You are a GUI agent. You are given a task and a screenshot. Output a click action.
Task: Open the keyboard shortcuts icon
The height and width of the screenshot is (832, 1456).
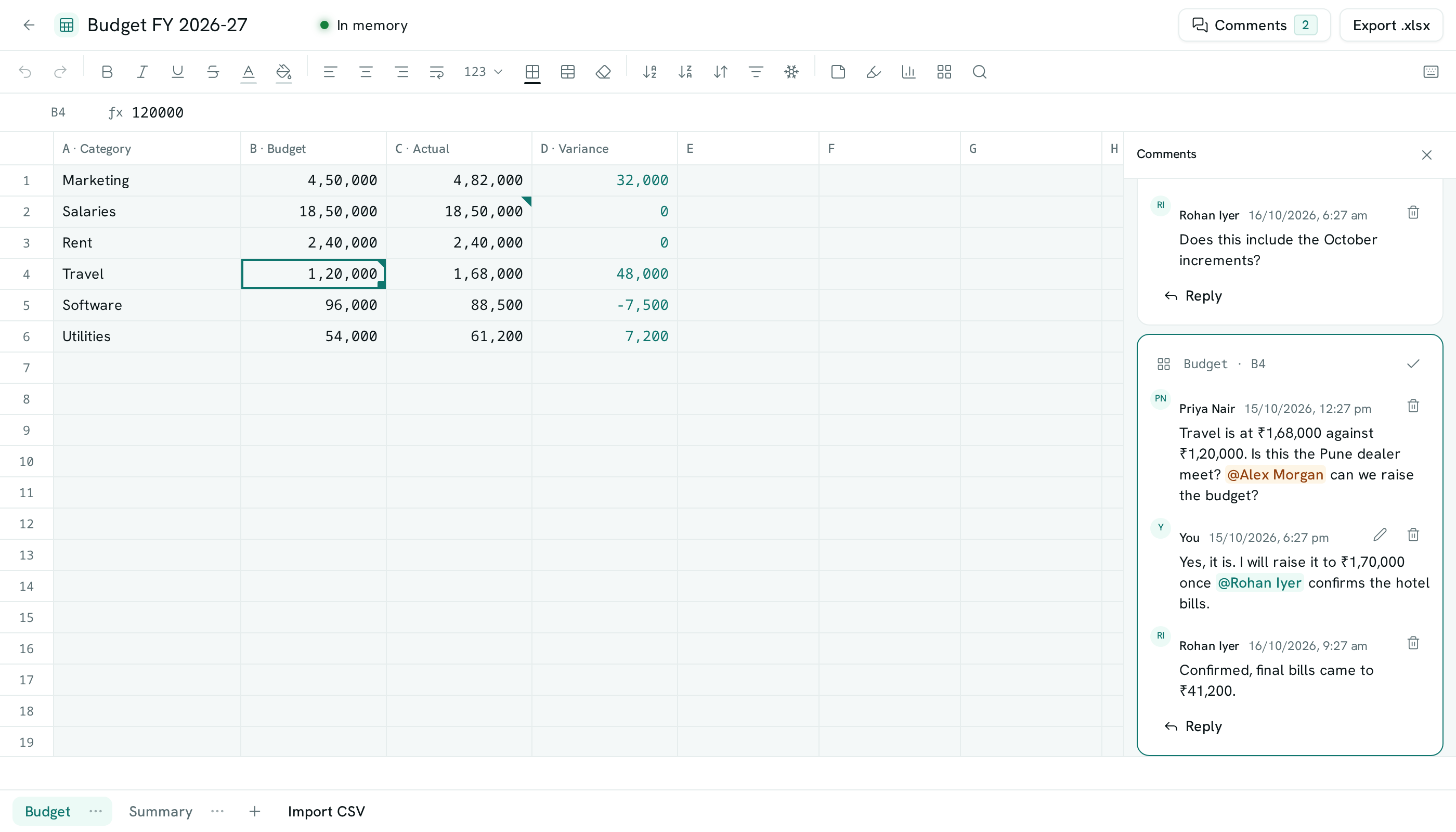pyautogui.click(x=1431, y=72)
